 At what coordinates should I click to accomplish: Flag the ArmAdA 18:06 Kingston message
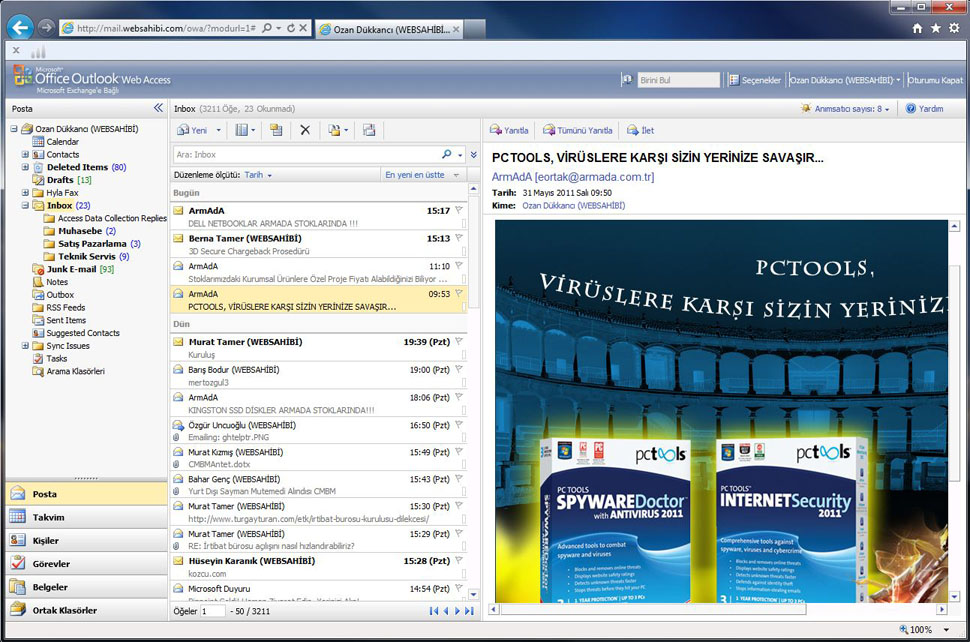458,397
